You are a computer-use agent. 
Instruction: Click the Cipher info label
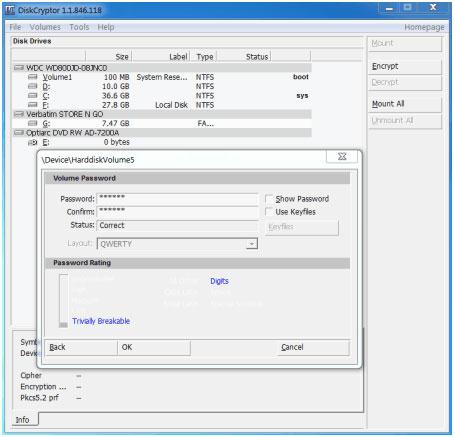[x=31, y=376]
